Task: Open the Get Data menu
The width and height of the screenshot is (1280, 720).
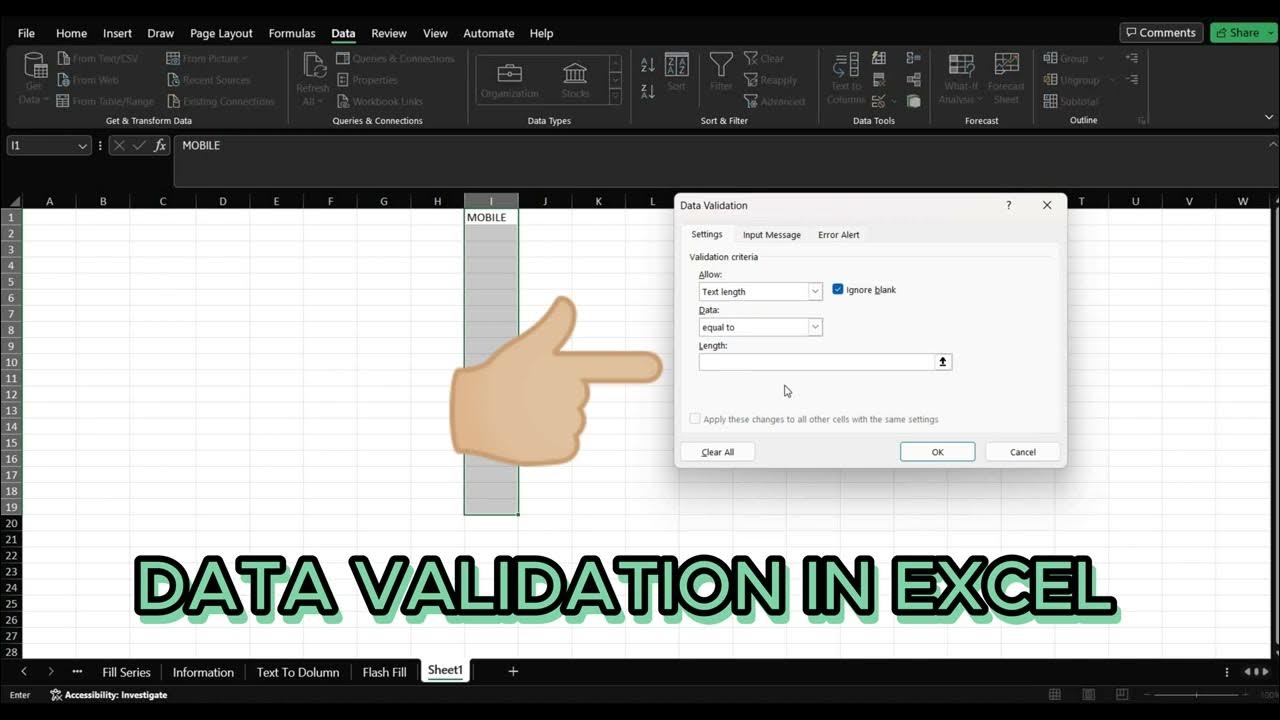Action: (34, 79)
